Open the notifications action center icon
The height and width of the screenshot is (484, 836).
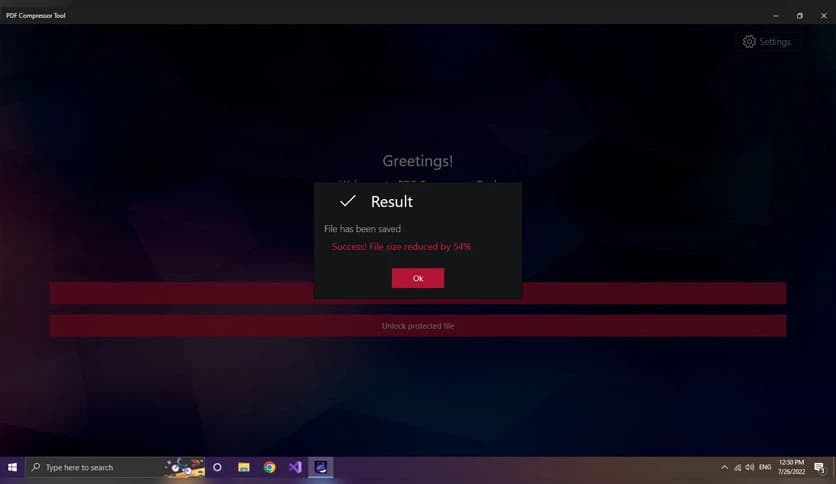click(819, 467)
